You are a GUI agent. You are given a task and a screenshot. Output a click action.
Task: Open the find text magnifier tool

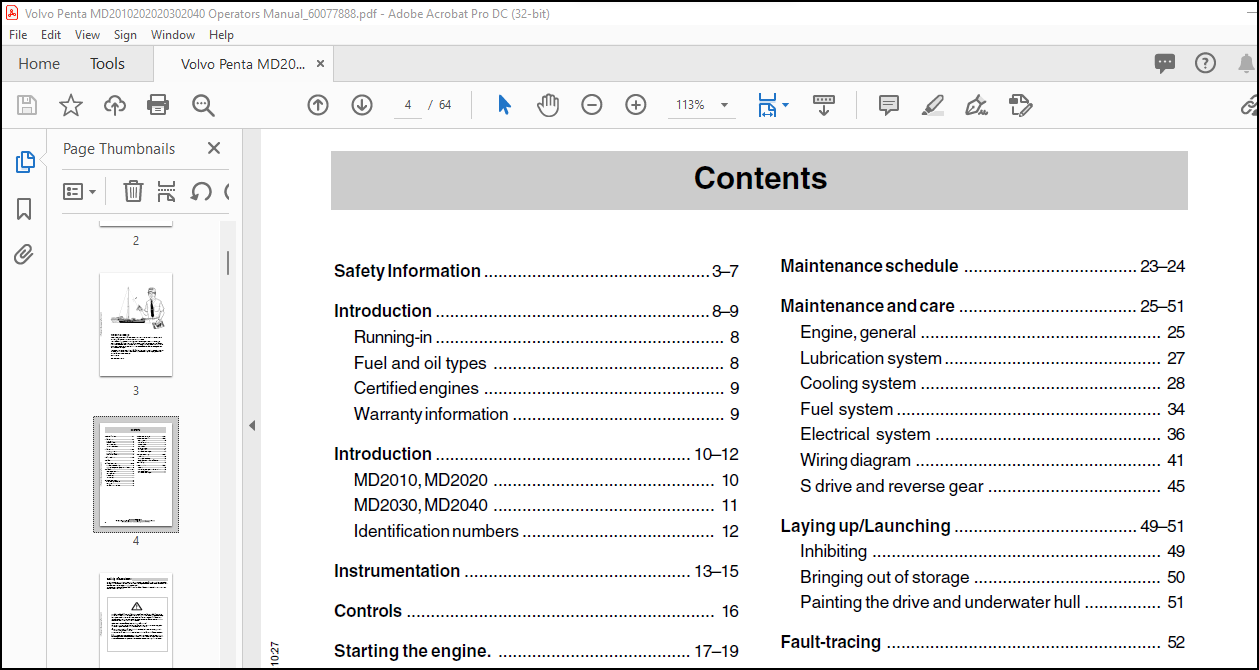(x=203, y=105)
